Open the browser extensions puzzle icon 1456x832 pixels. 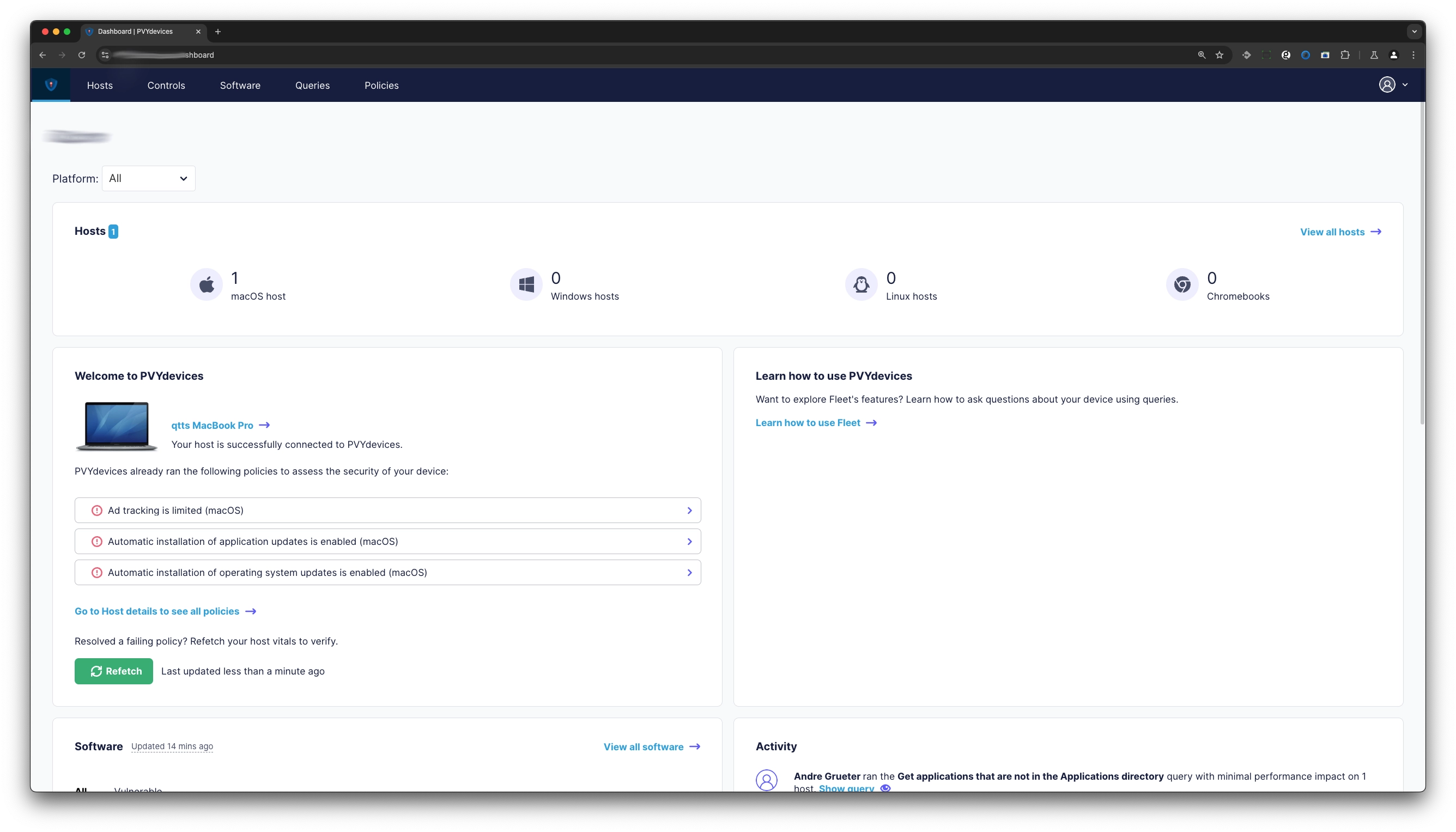[1345, 55]
